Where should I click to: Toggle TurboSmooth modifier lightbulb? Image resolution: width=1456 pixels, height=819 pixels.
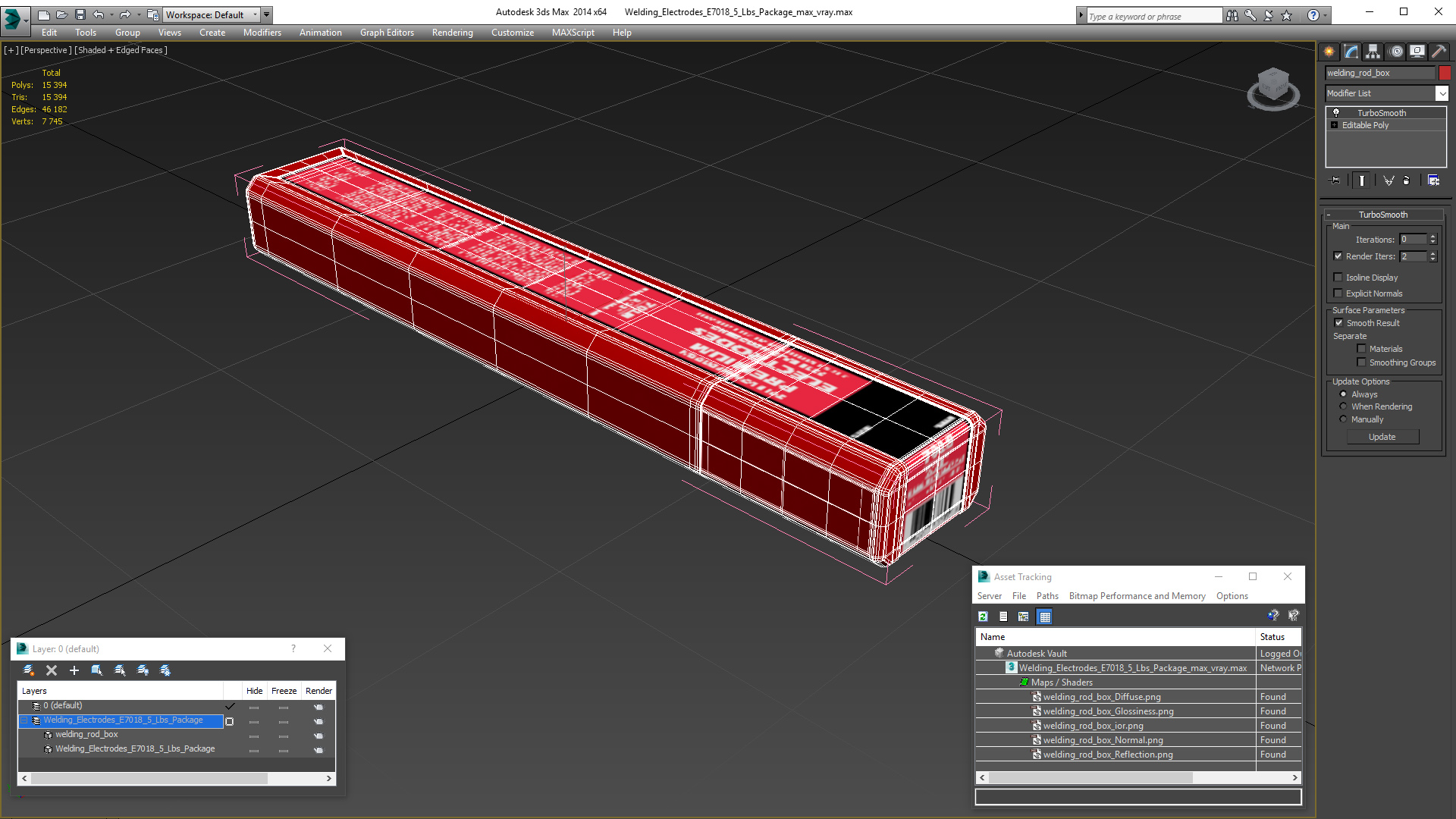coord(1336,113)
